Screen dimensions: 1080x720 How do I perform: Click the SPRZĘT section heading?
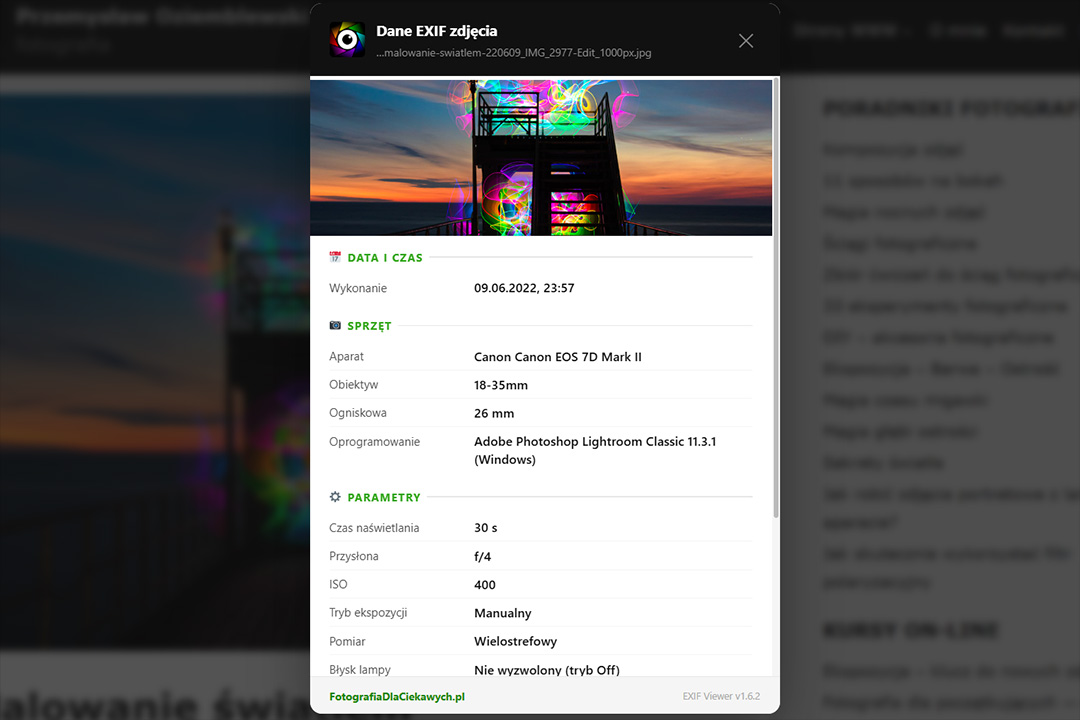pyautogui.click(x=369, y=326)
